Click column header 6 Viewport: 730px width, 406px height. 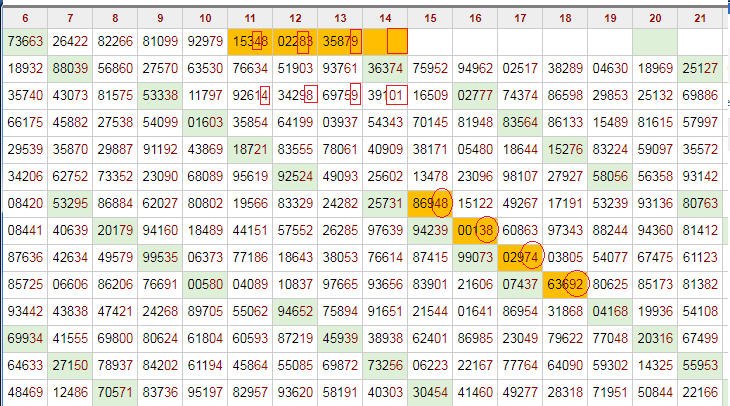point(24,18)
